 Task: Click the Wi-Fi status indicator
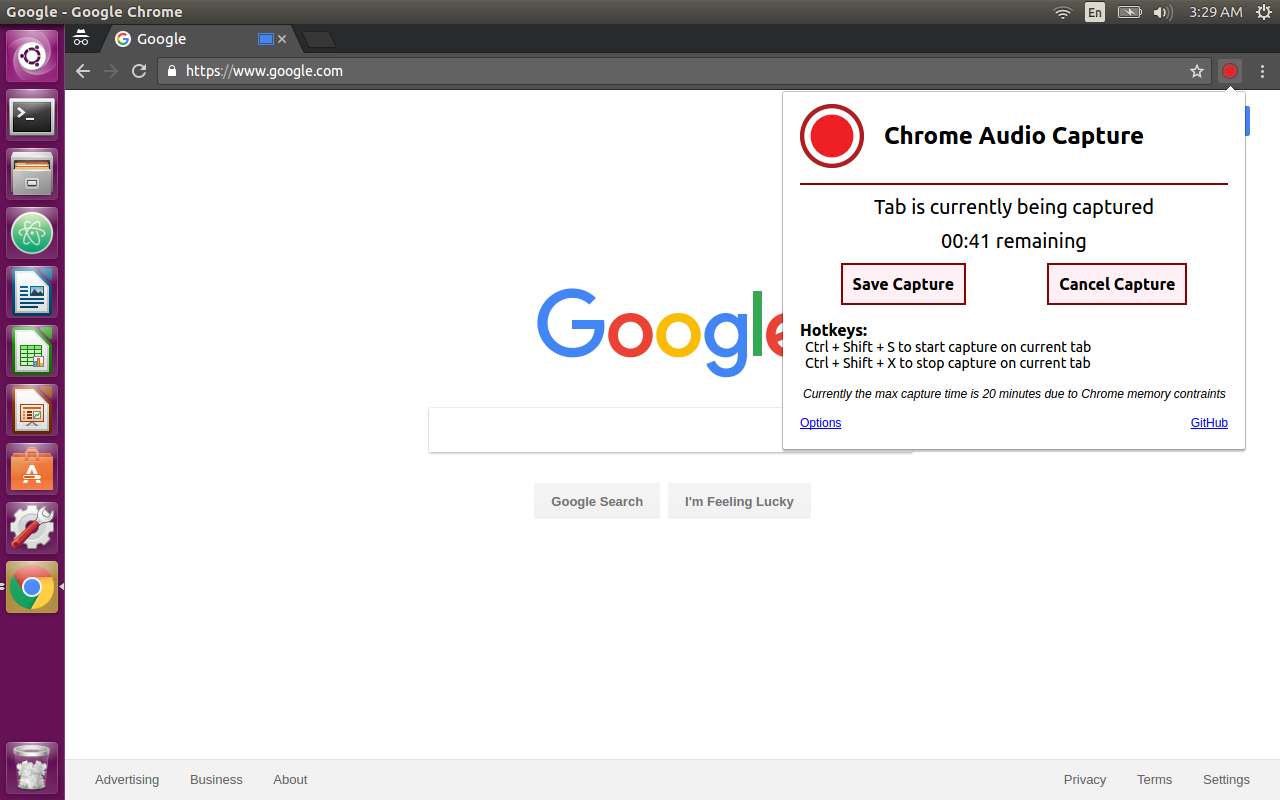coord(1062,12)
